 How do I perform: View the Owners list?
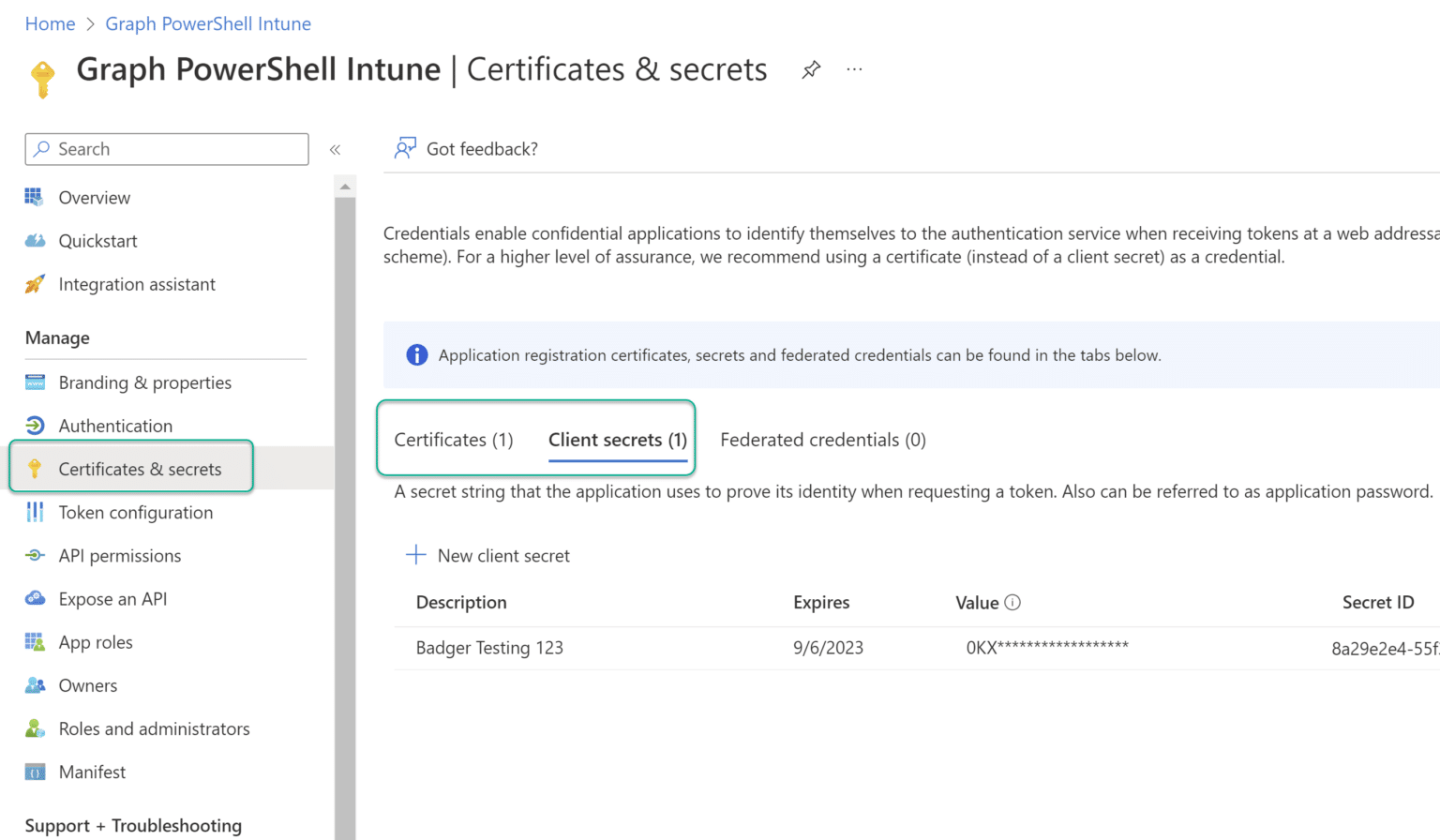coord(87,685)
